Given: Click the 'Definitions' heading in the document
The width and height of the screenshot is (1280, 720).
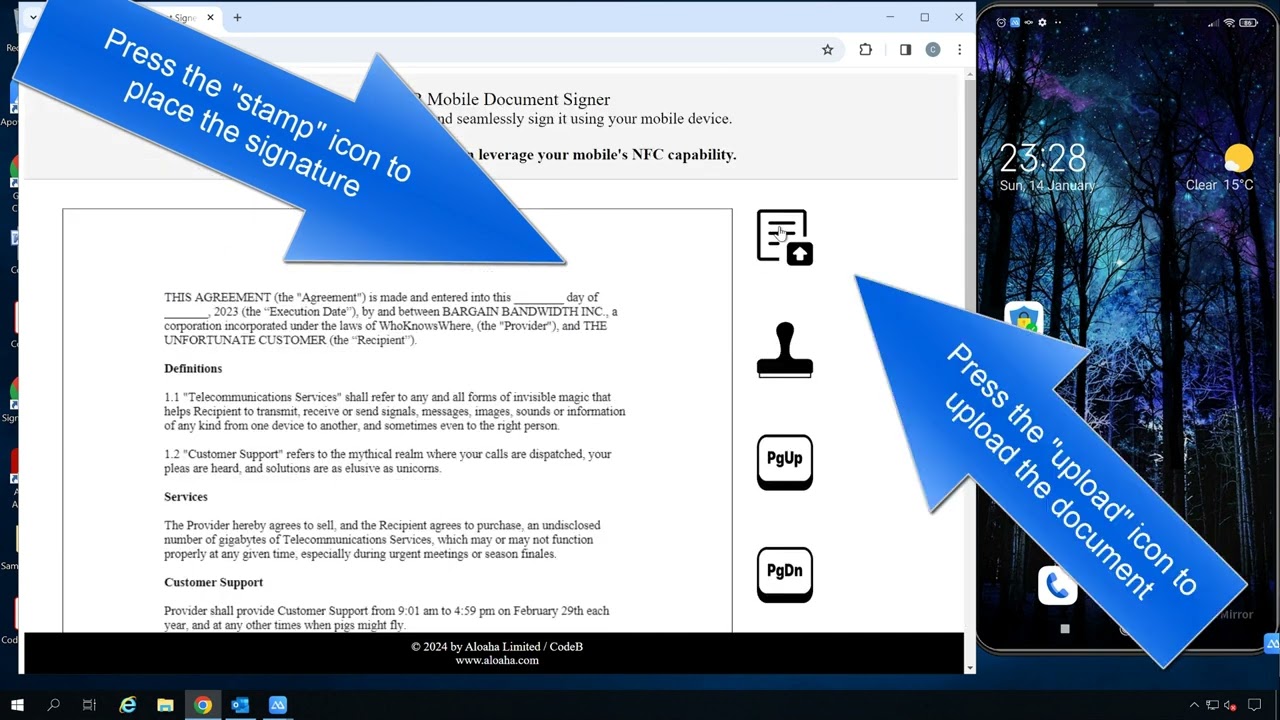Looking at the screenshot, I should pos(193,368).
